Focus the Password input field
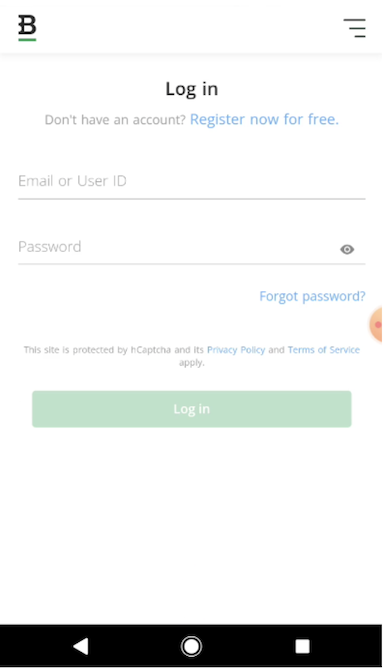The height and width of the screenshot is (668, 383). click(x=177, y=247)
